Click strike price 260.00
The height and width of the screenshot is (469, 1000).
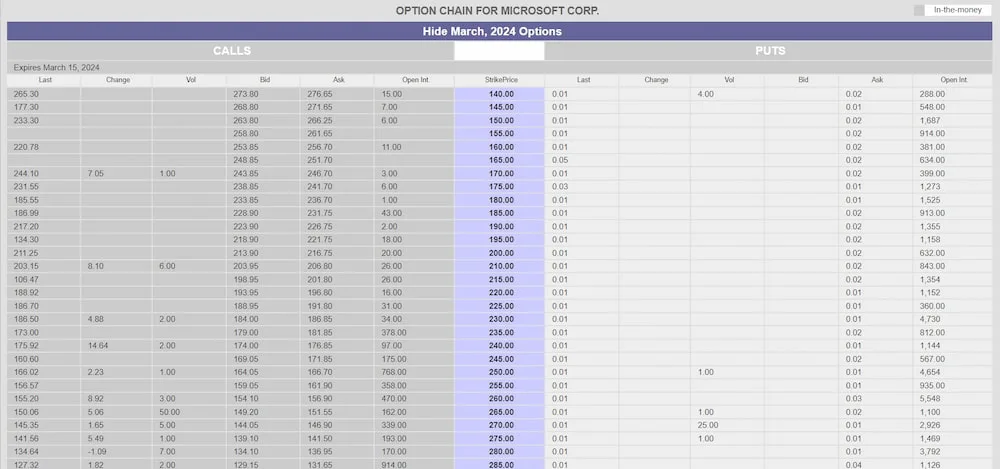click(x=501, y=399)
